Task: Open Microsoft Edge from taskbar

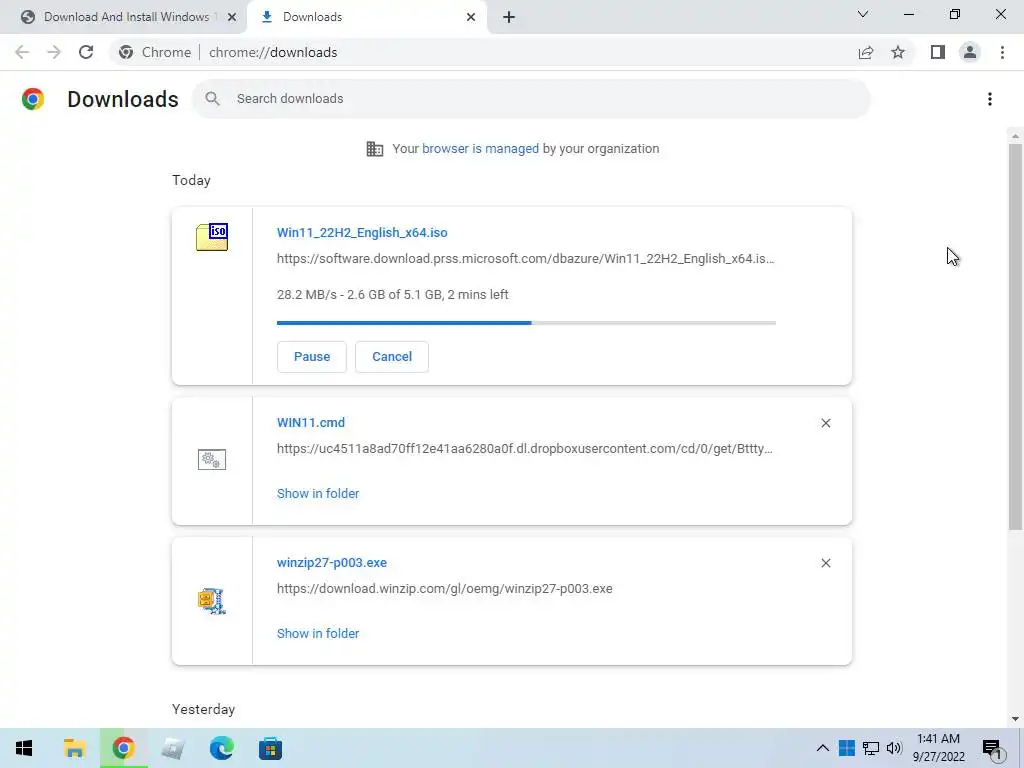Action: (x=221, y=748)
